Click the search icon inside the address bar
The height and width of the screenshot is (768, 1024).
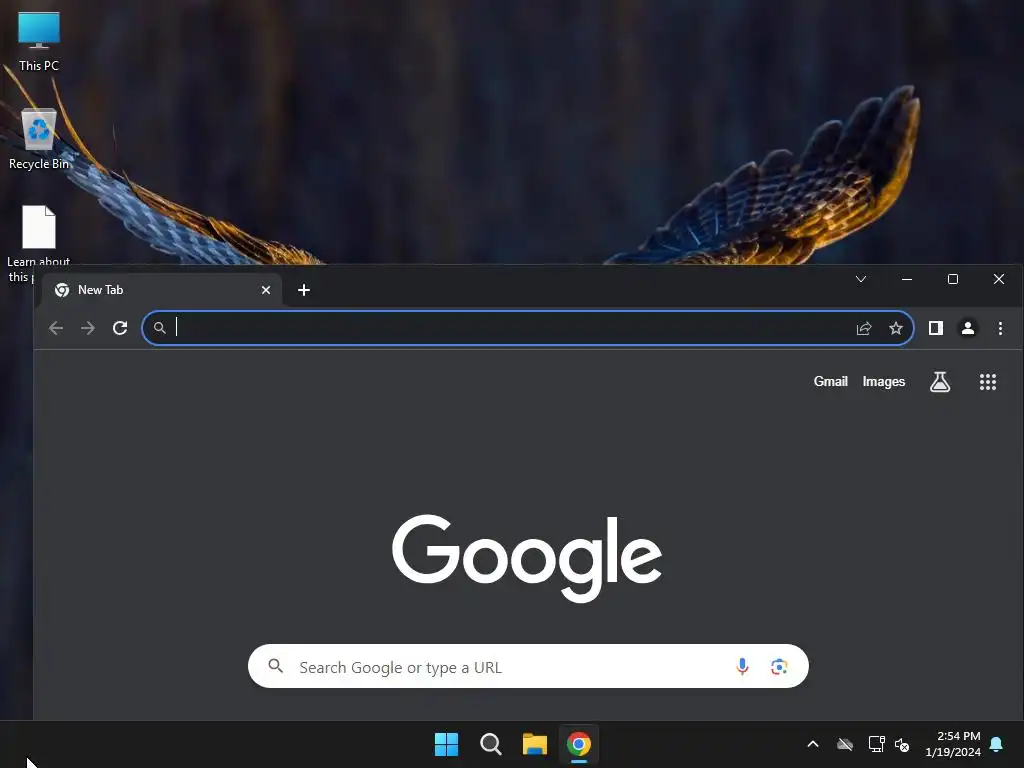[159, 328]
